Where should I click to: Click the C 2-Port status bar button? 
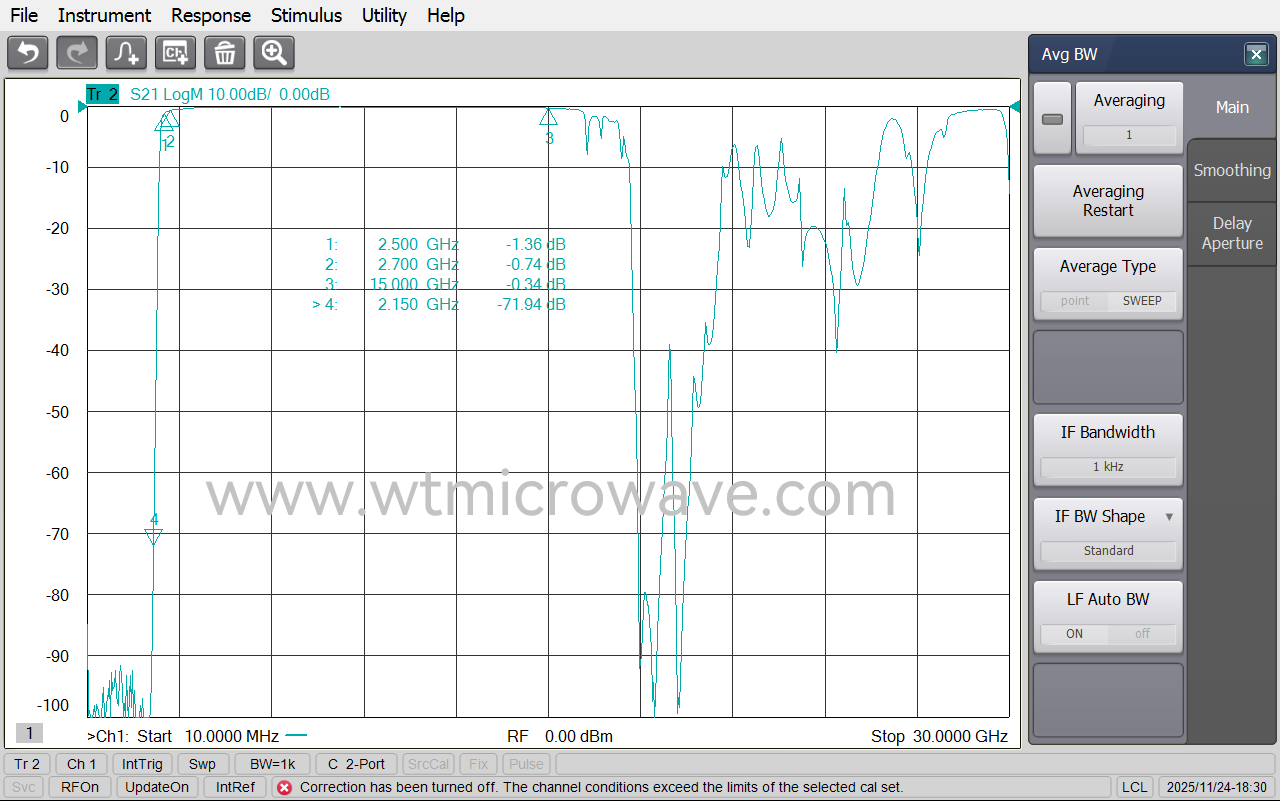pos(356,764)
